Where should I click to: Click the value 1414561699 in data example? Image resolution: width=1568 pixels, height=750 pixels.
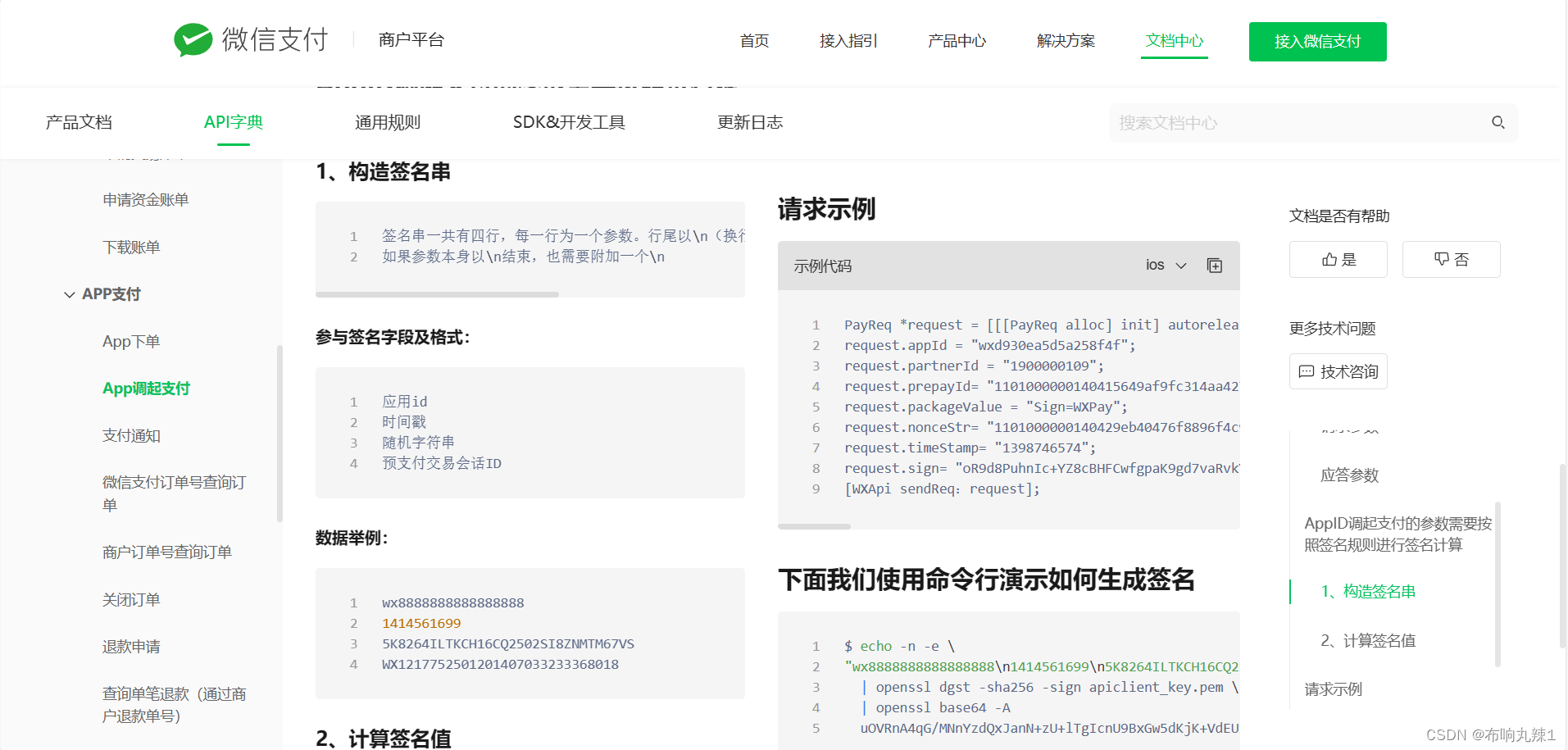(421, 624)
